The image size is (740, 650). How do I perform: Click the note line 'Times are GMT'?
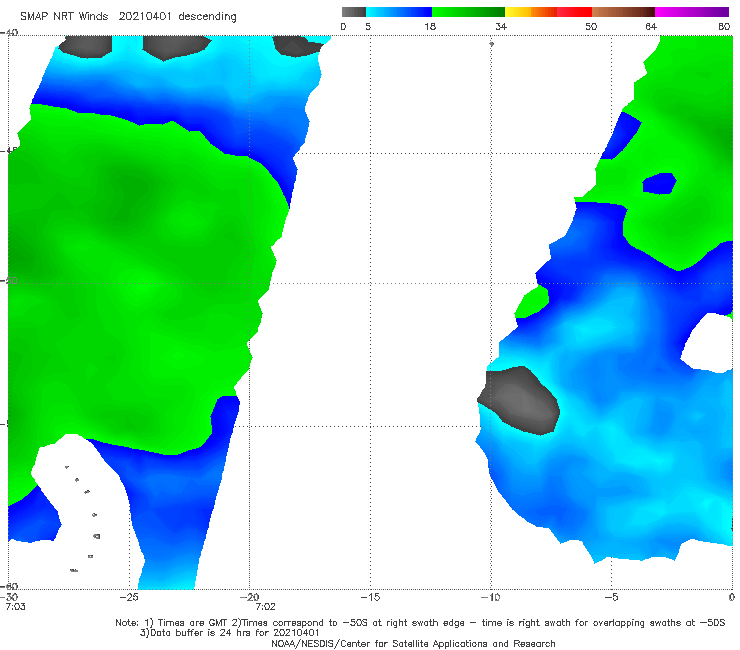click(x=193, y=623)
